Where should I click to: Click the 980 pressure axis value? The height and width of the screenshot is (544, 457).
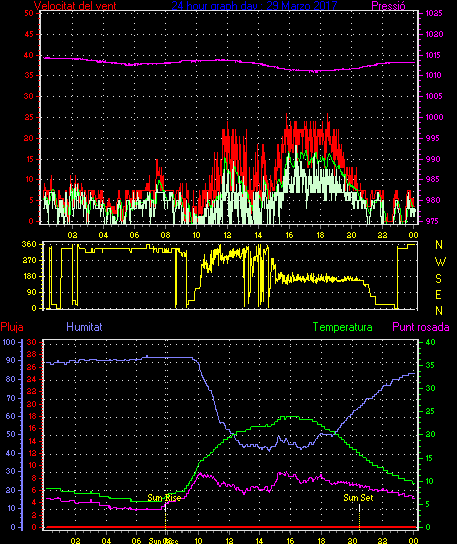coord(432,200)
